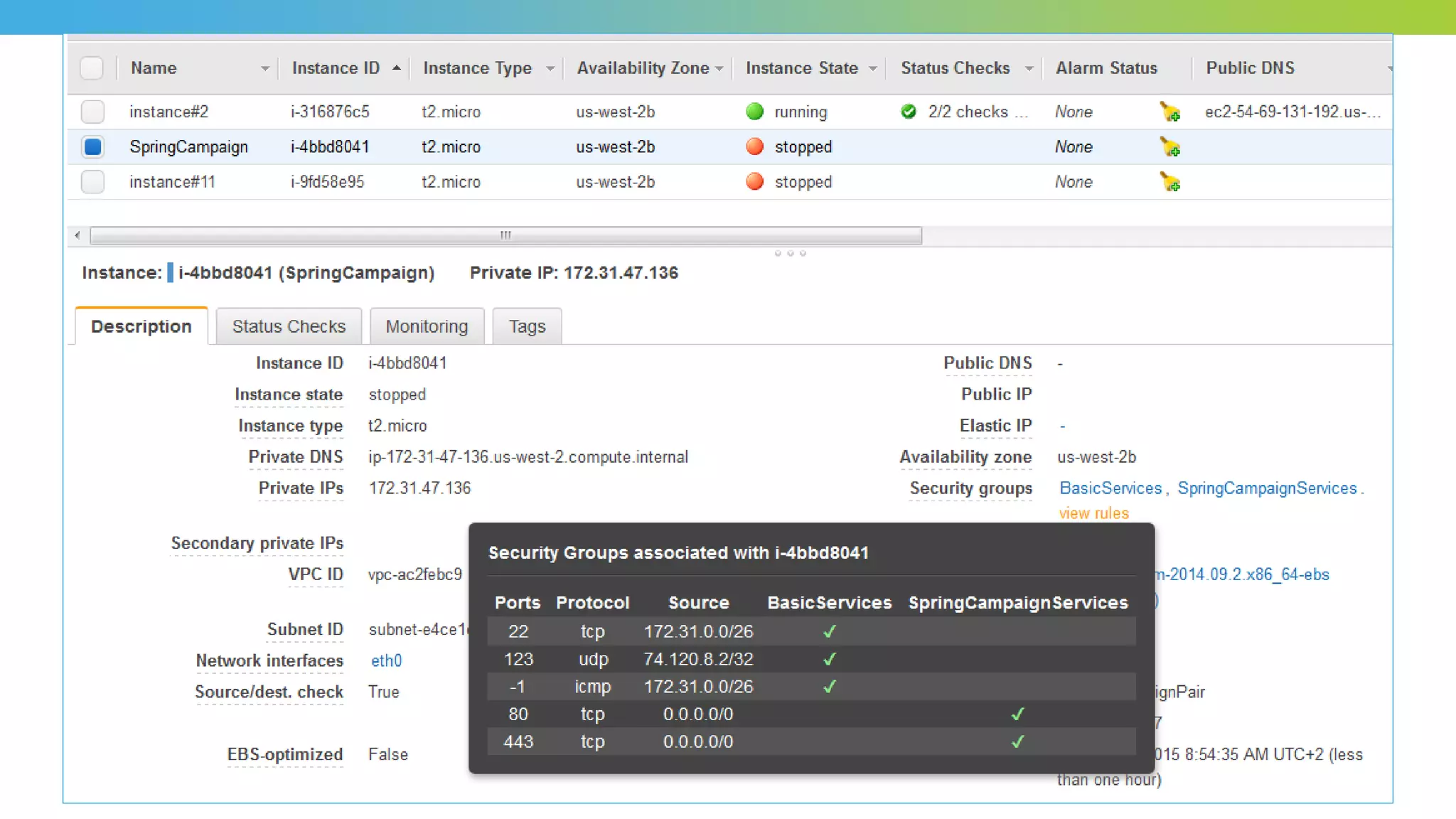1456x819 pixels.
Task: Click the horizontal scrollbar thumb
Action: 505,235
